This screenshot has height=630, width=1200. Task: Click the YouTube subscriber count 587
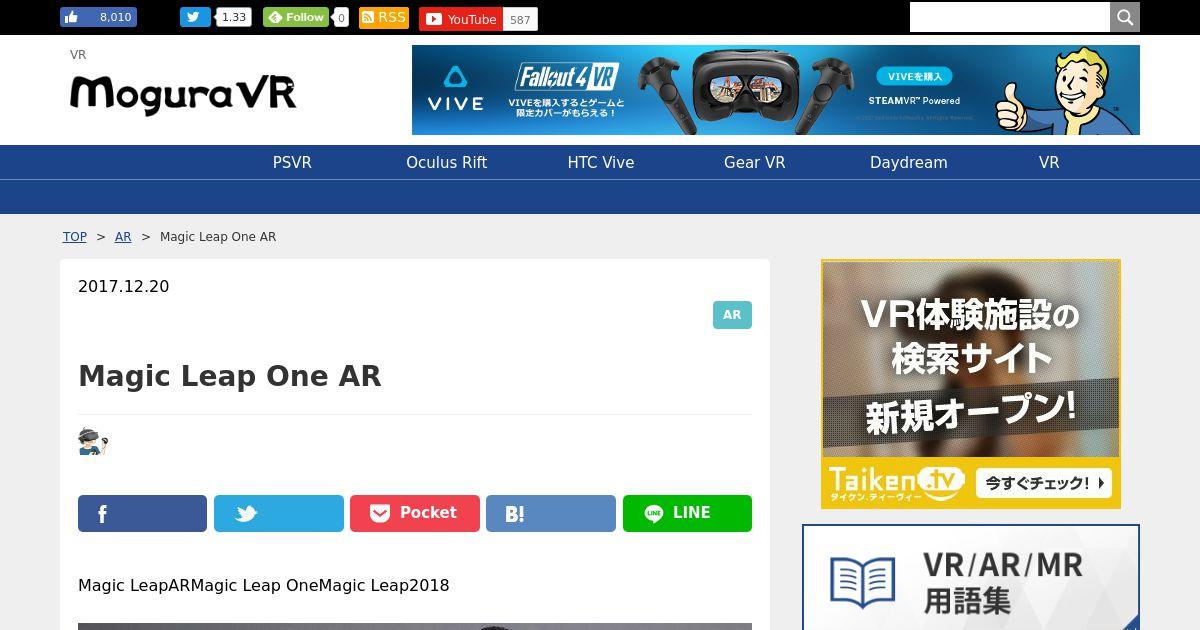(x=520, y=19)
